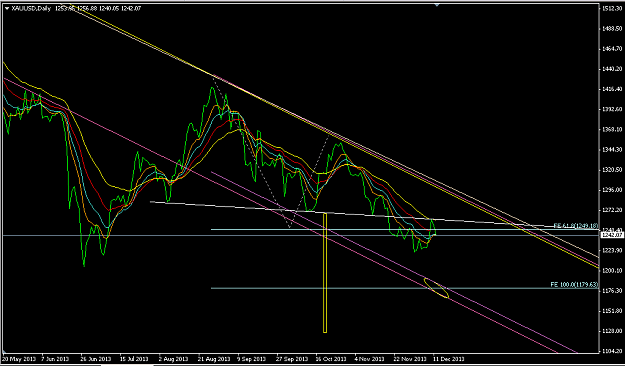Click the 1320.50 price scale label
Image resolution: width=625 pixels, height=366 pixels.
click(613, 170)
